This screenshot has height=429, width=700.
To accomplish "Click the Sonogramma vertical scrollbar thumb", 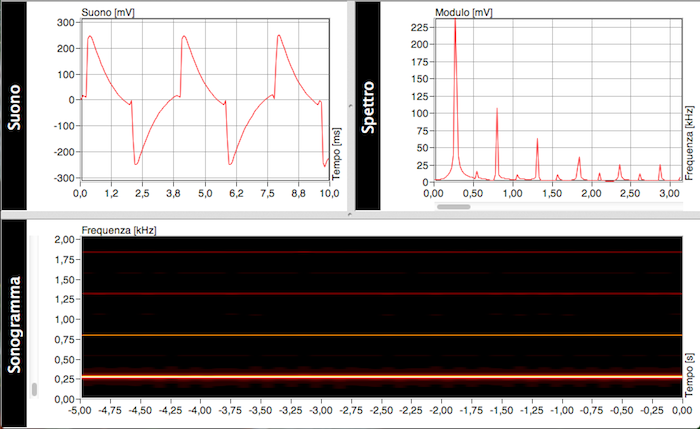I will tap(34, 389).
